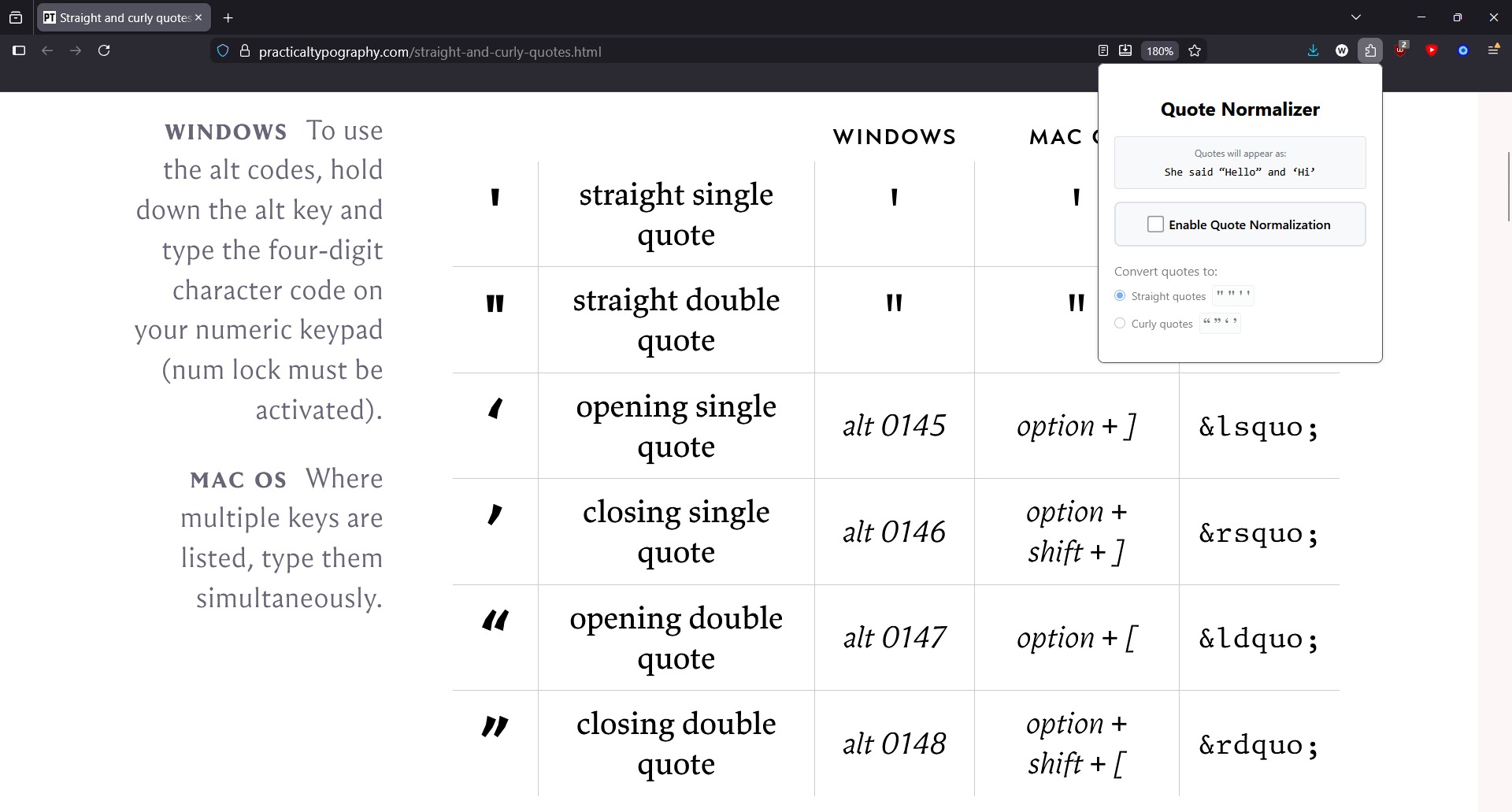Viewport: 1512px width, 812px height.
Task: Bookmark this page with the star
Action: (x=1195, y=50)
